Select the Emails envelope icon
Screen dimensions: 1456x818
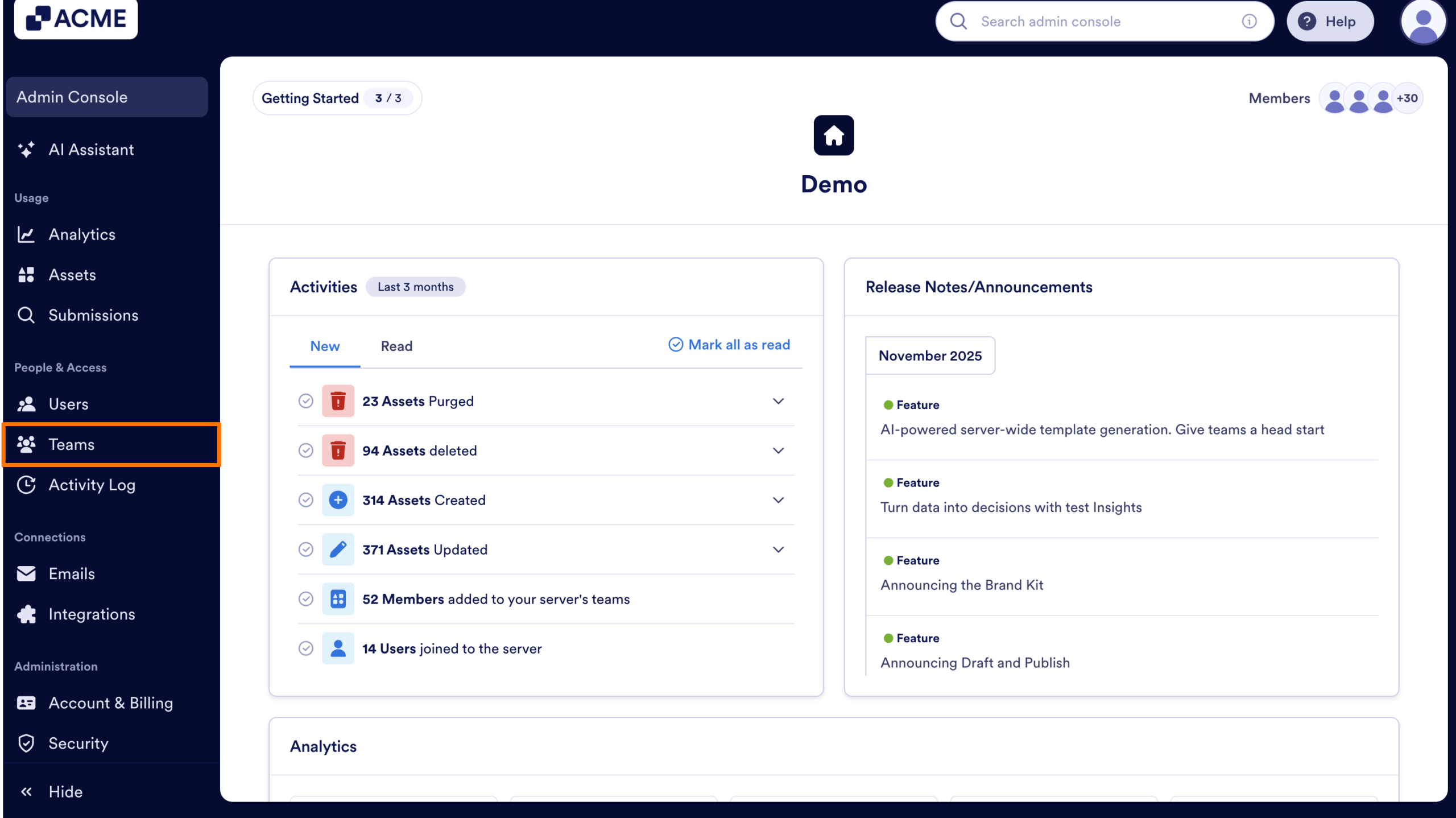[x=27, y=573]
